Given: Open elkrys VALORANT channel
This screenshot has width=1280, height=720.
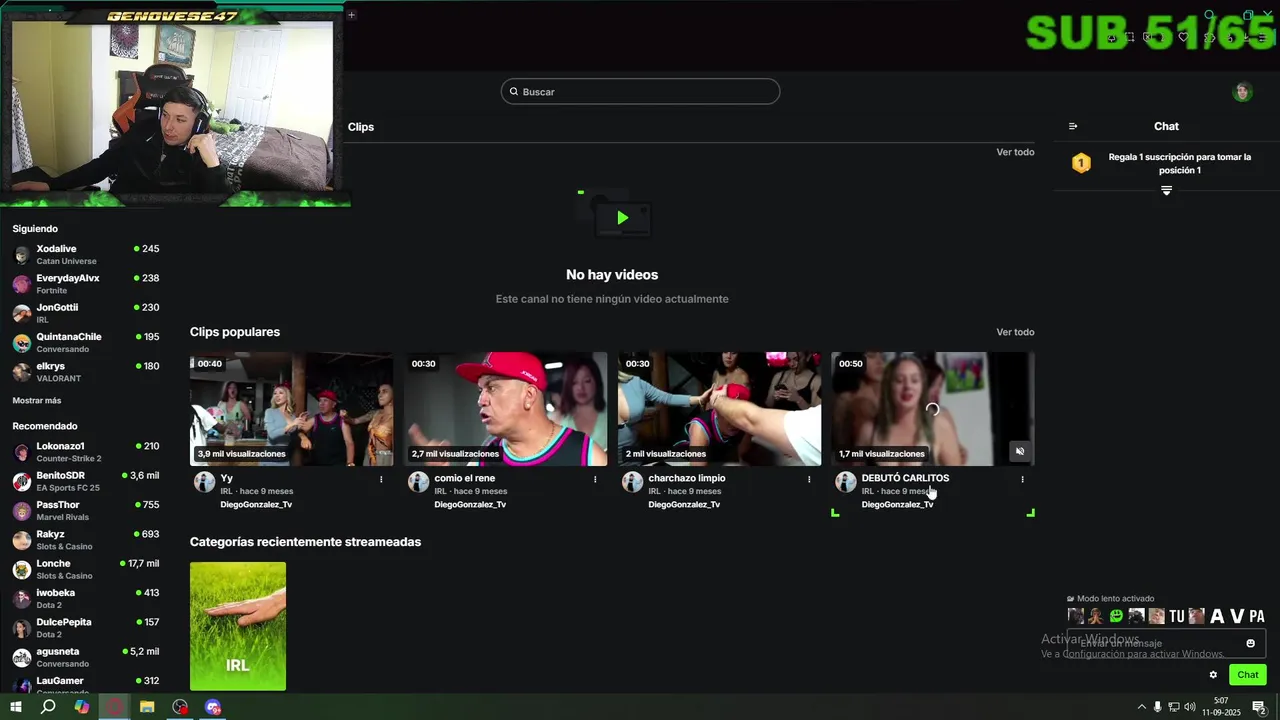Looking at the screenshot, I should (x=86, y=372).
